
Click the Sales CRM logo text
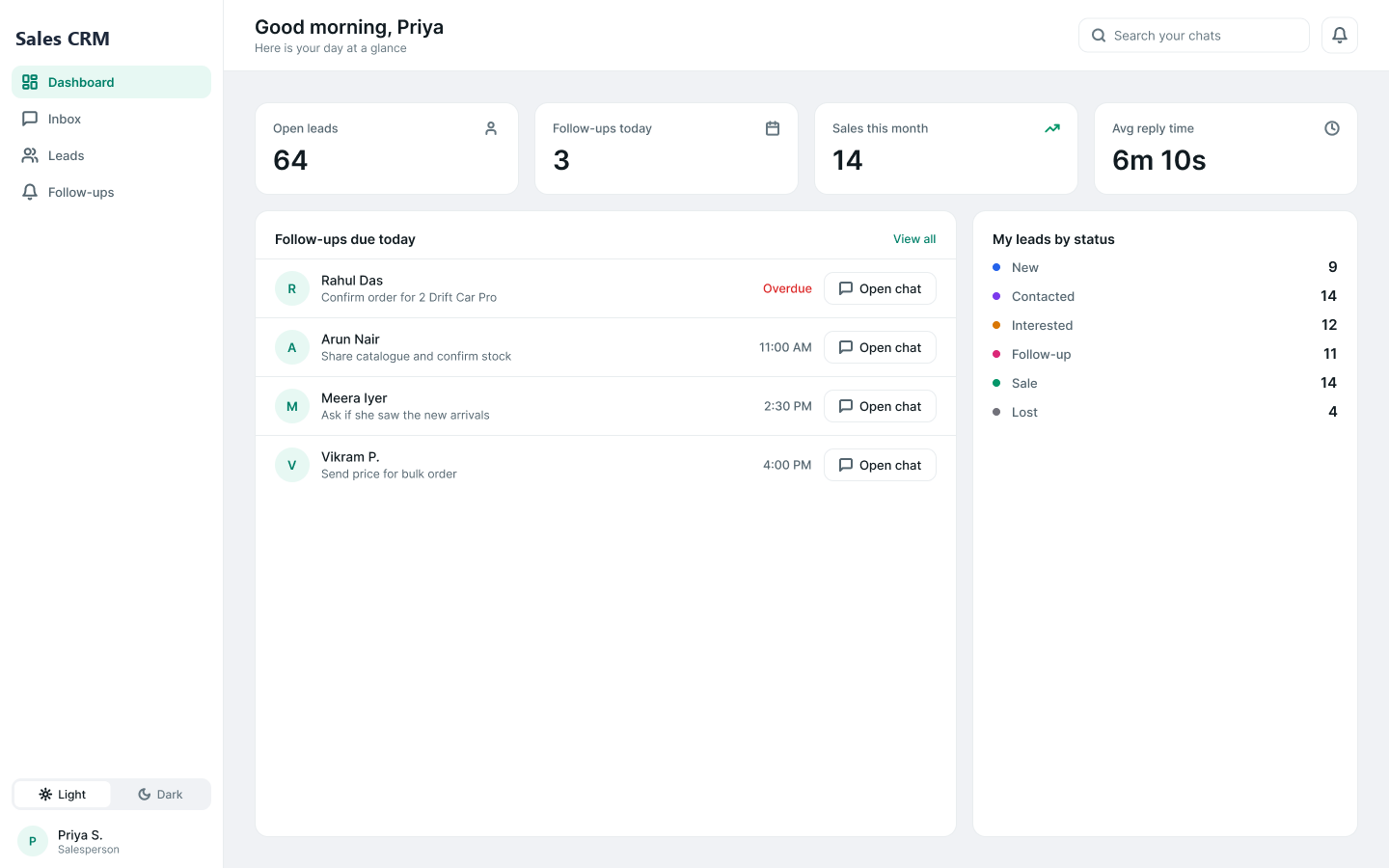tap(63, 39)
